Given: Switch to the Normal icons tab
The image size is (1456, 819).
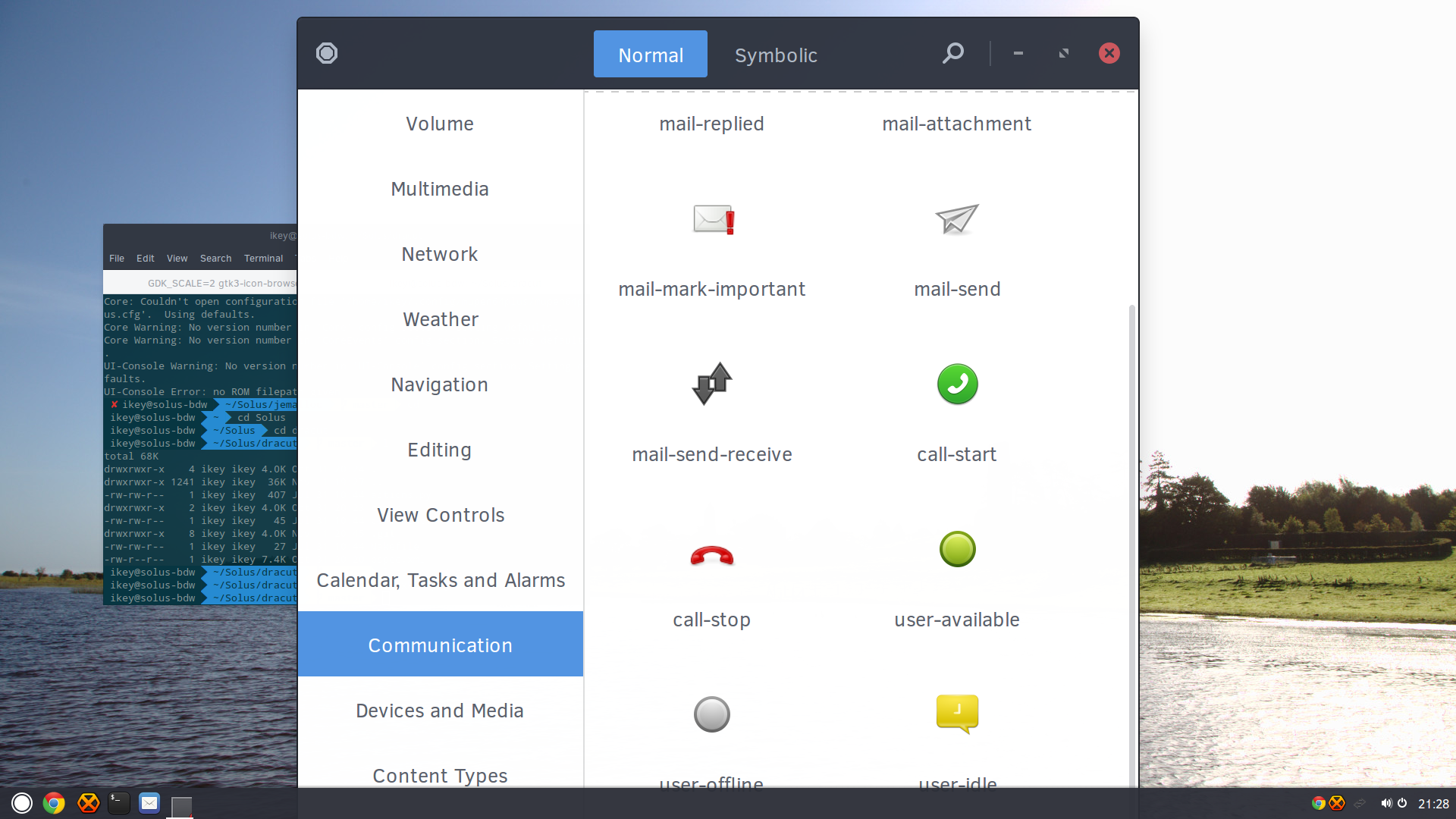Looking at the screenshot, I should (x=651, y=54).
